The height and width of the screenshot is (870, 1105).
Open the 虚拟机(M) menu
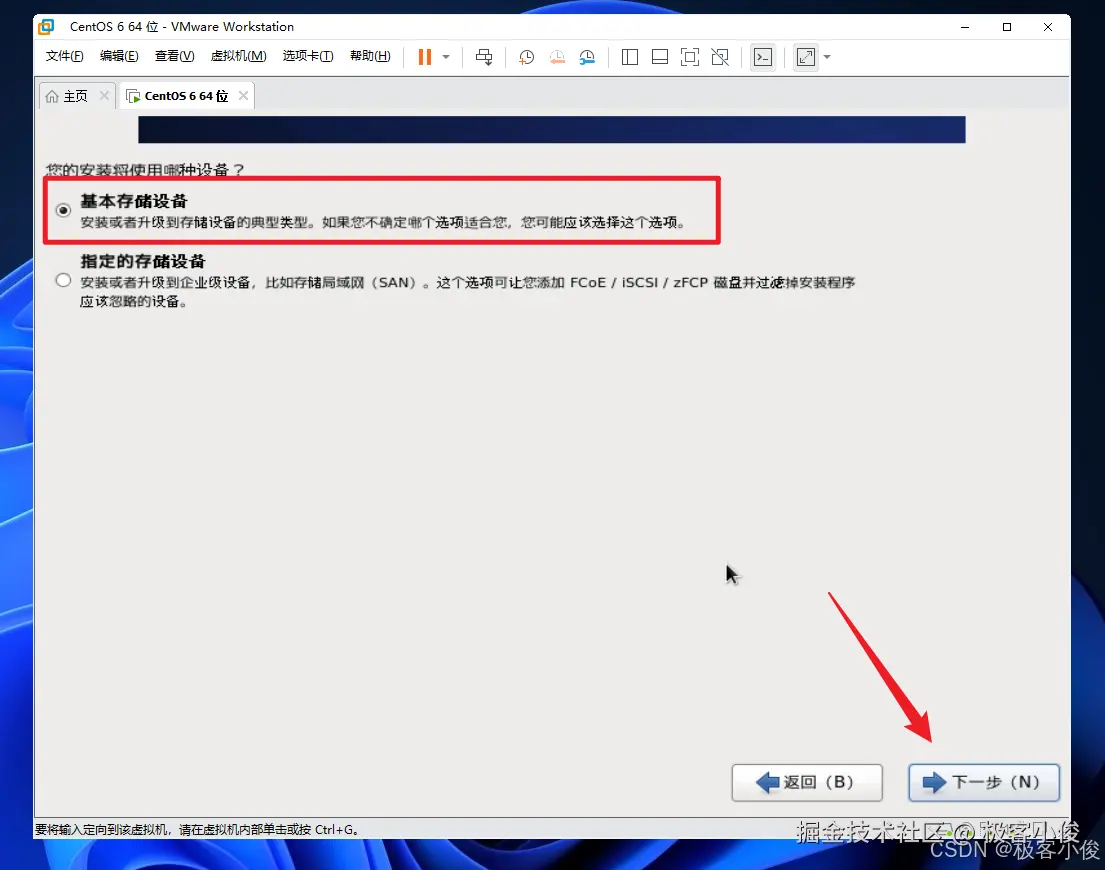pos(239,56)
